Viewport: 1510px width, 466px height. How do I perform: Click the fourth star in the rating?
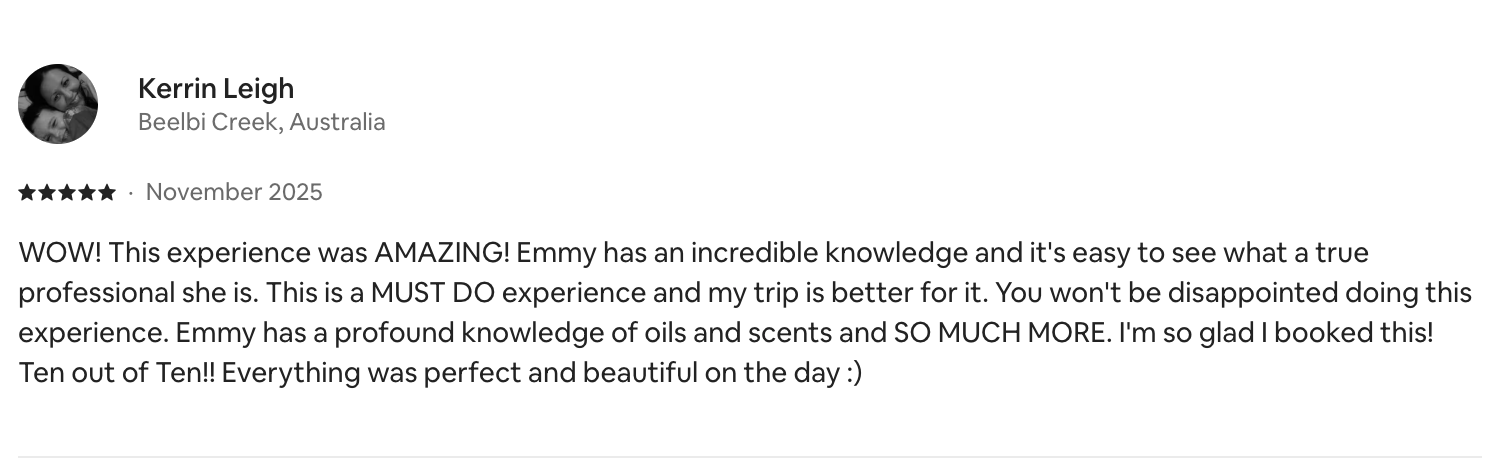tap(87, 193)
